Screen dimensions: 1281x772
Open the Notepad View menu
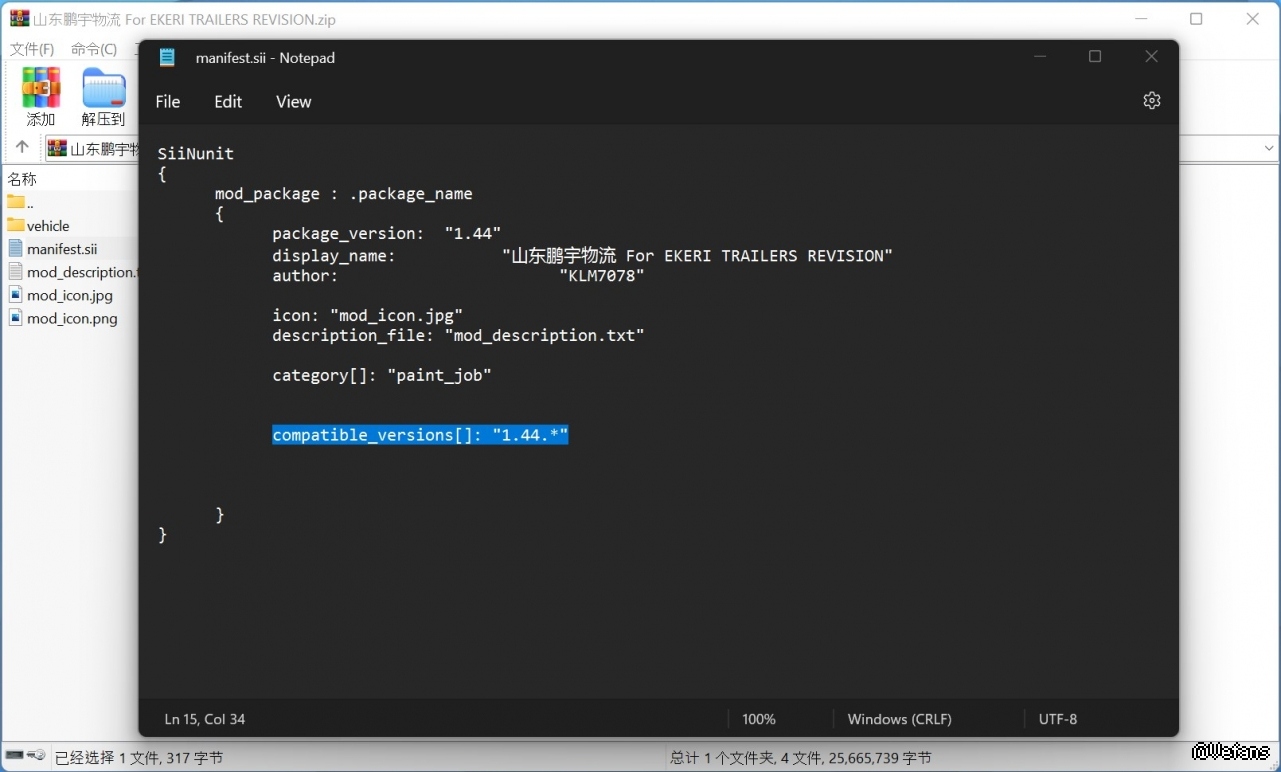[293, 102]
